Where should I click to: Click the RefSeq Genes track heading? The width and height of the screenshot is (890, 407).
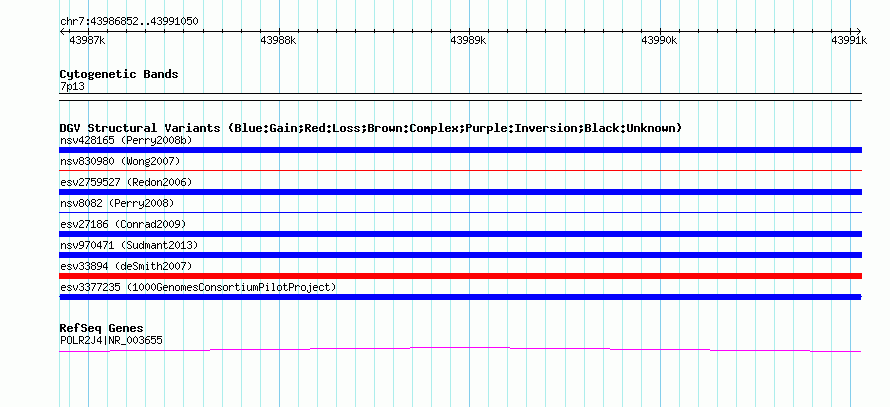(101, 328)
